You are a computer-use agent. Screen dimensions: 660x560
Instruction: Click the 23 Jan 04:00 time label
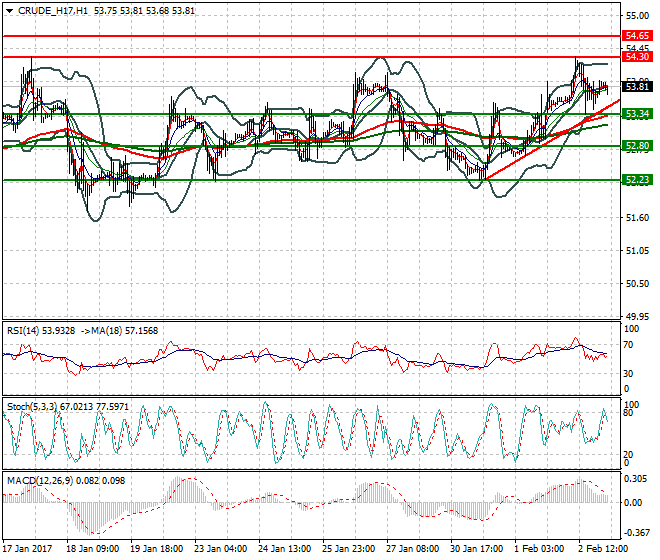coord(221,549)
